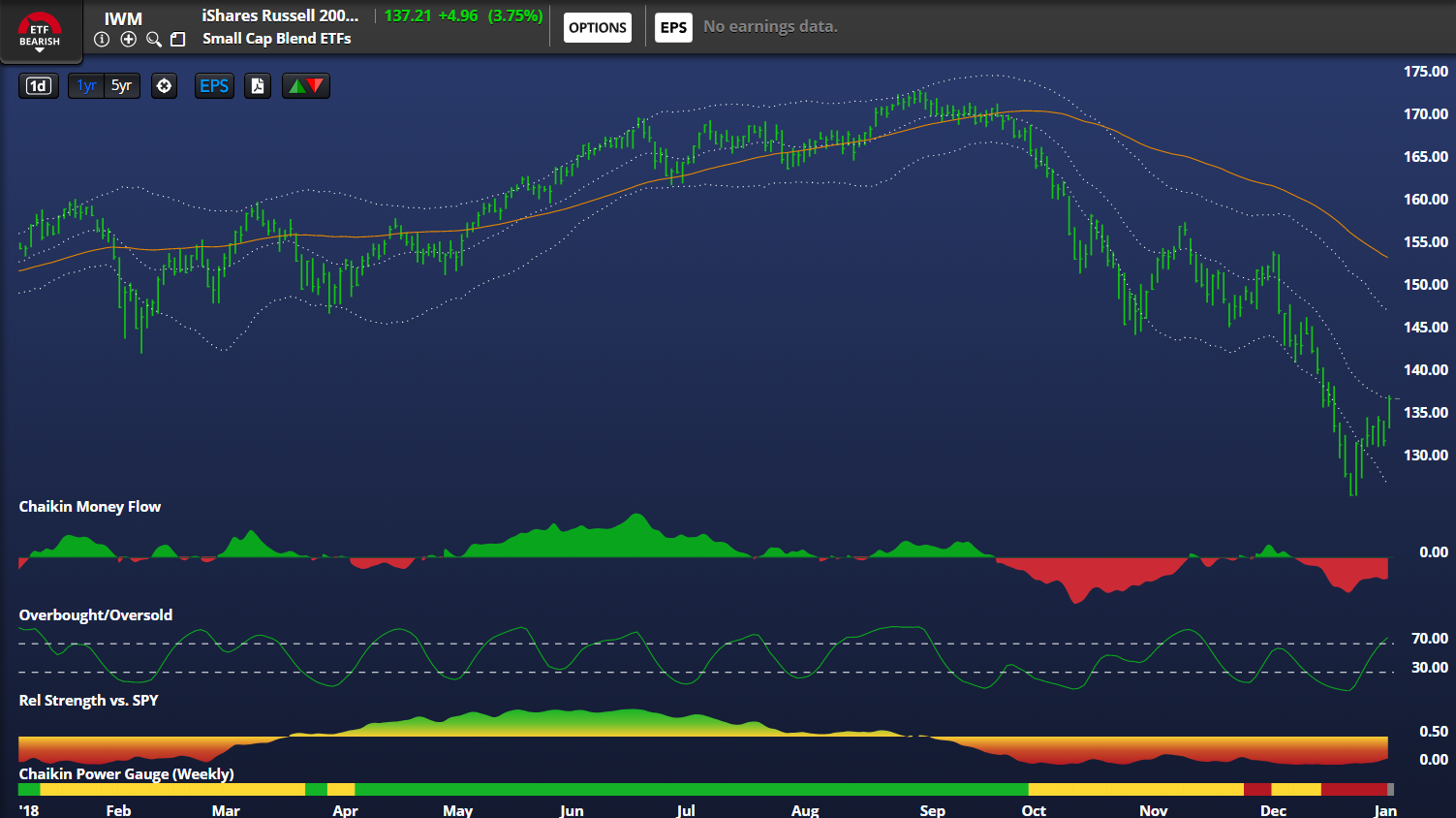Toggle the crosshair target tool
This screenshot has width=1456, height=818.
coord(165,86)
